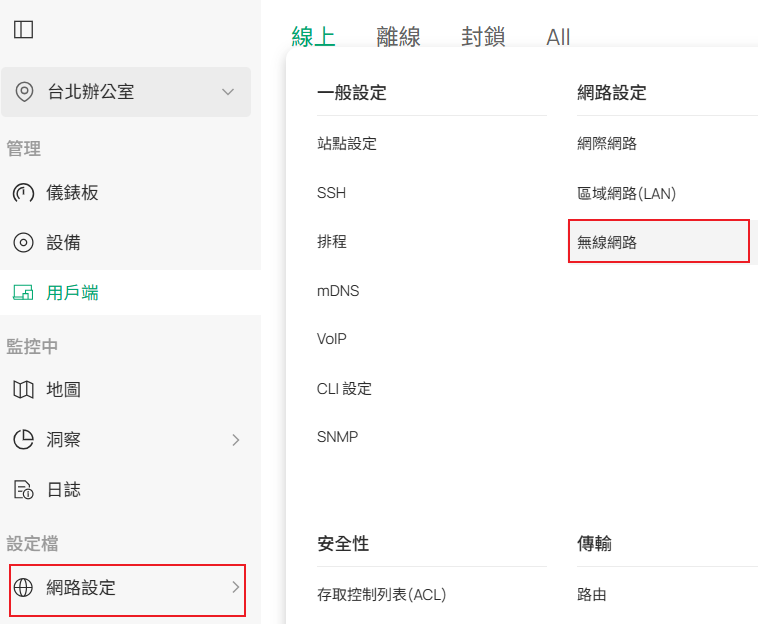Expand the 網路設定 submenu arrow
Viewport: 758px width, 624px height.
[235, 588]
